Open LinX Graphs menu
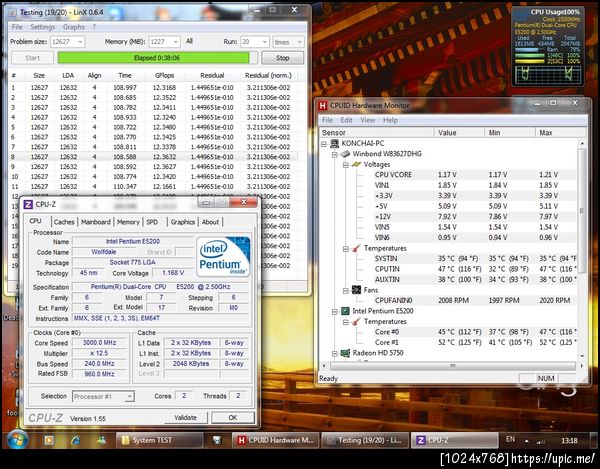The image size is (600, 469). (73, 27)
